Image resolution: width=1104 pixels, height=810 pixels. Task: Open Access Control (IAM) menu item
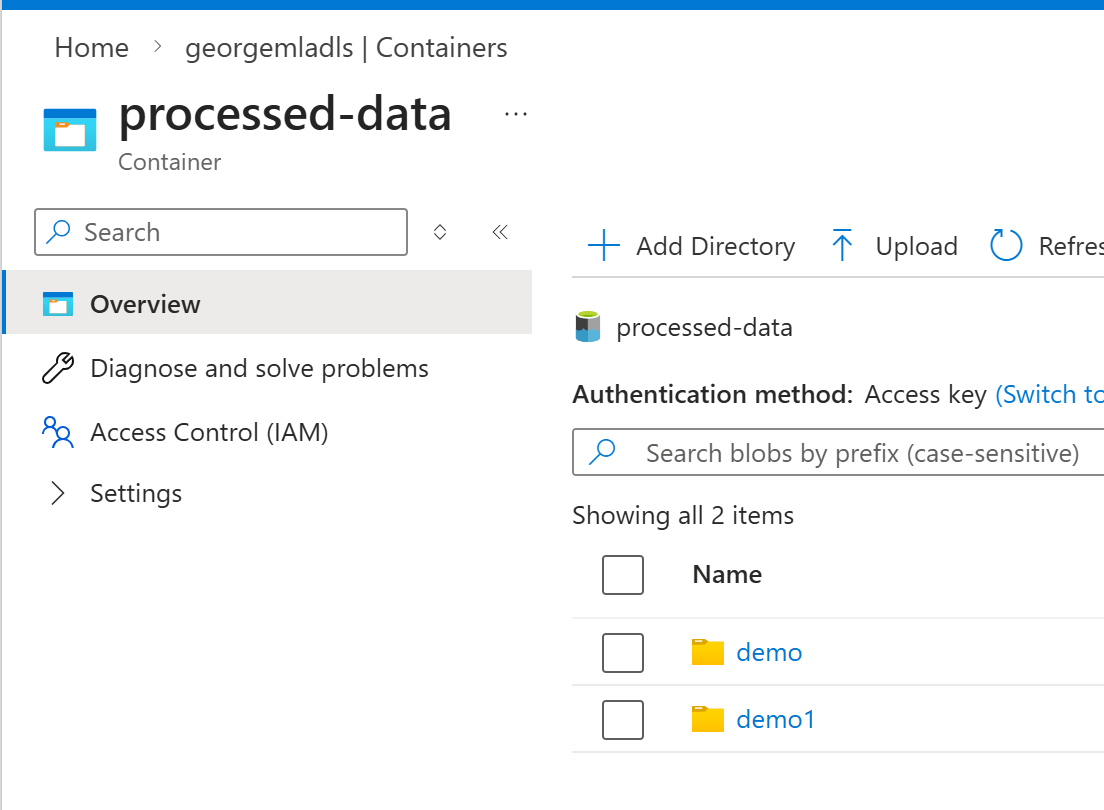[x=209, y=433]
